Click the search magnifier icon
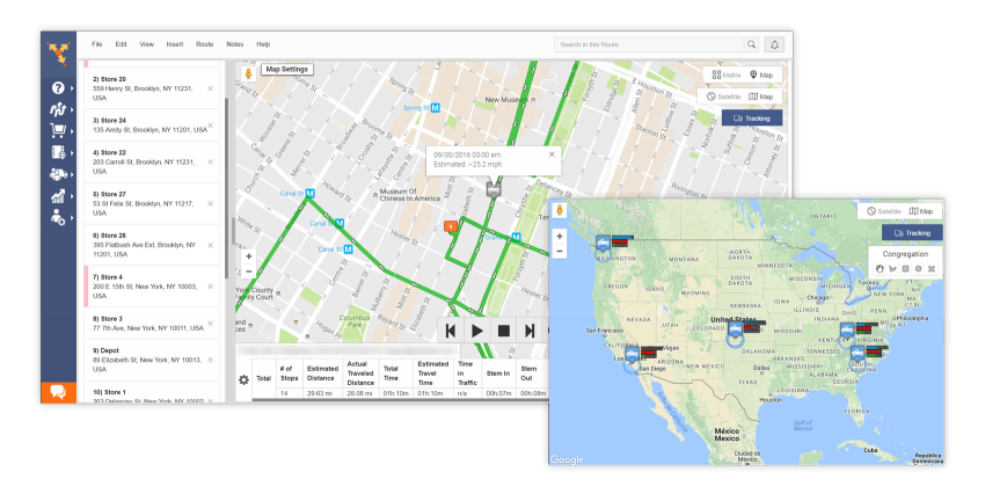This screenshot has width=1002, height=480. click(751, 44)
